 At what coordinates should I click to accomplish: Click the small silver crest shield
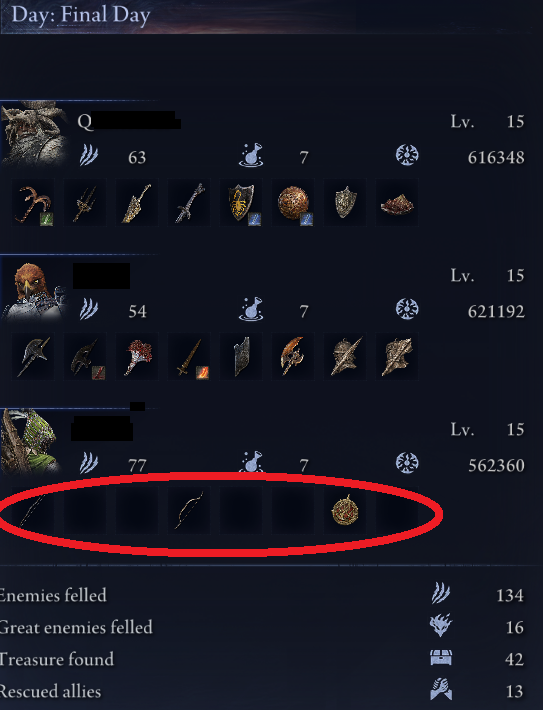tap(345, 202)
